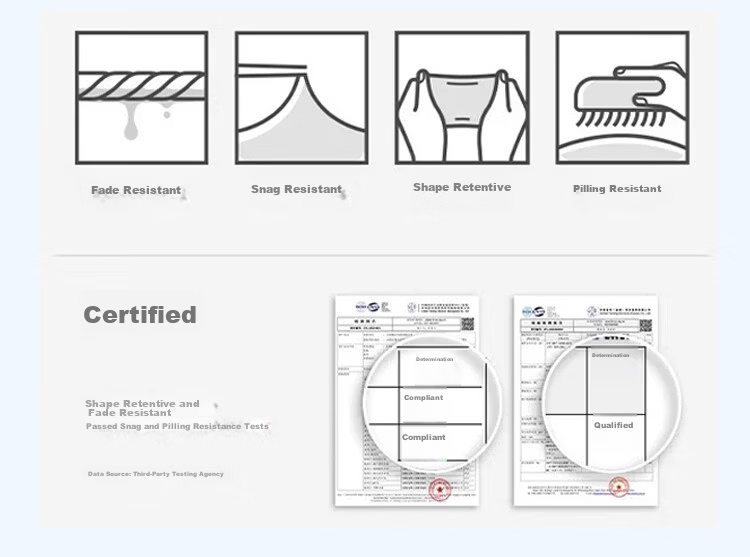Click the QR code on right report

[646, 326]
